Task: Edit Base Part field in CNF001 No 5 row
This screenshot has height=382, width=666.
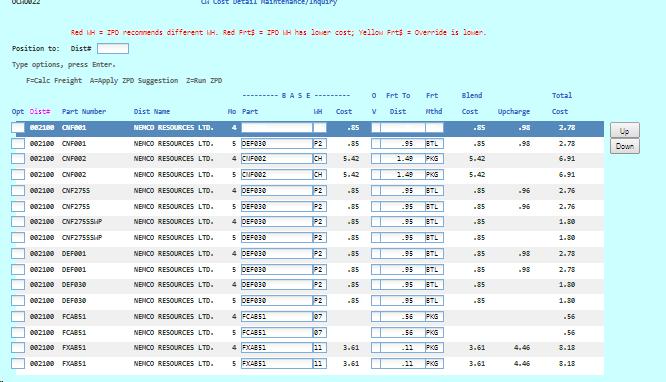Action: 277,144
